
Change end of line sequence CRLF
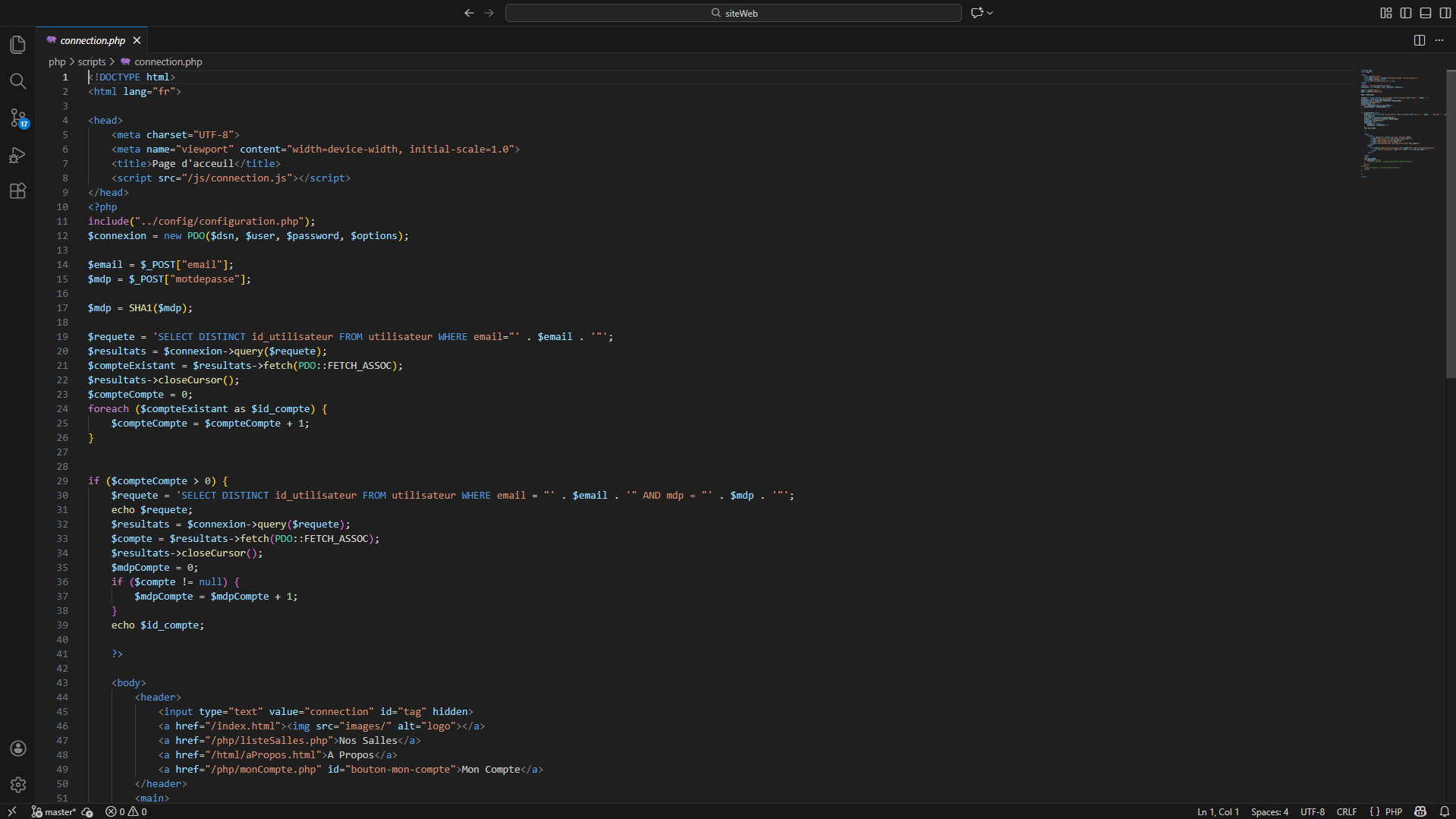click(x=1347, y=811)
